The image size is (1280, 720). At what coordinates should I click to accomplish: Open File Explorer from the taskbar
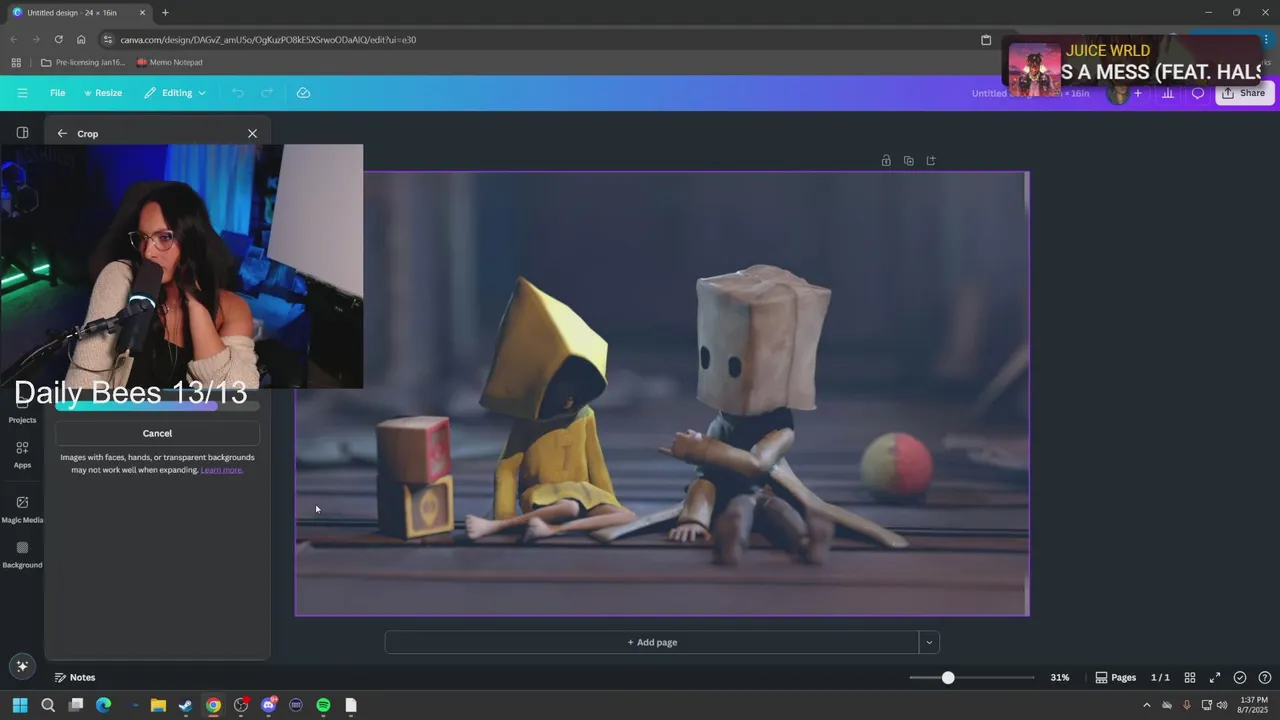click(158, 705)
